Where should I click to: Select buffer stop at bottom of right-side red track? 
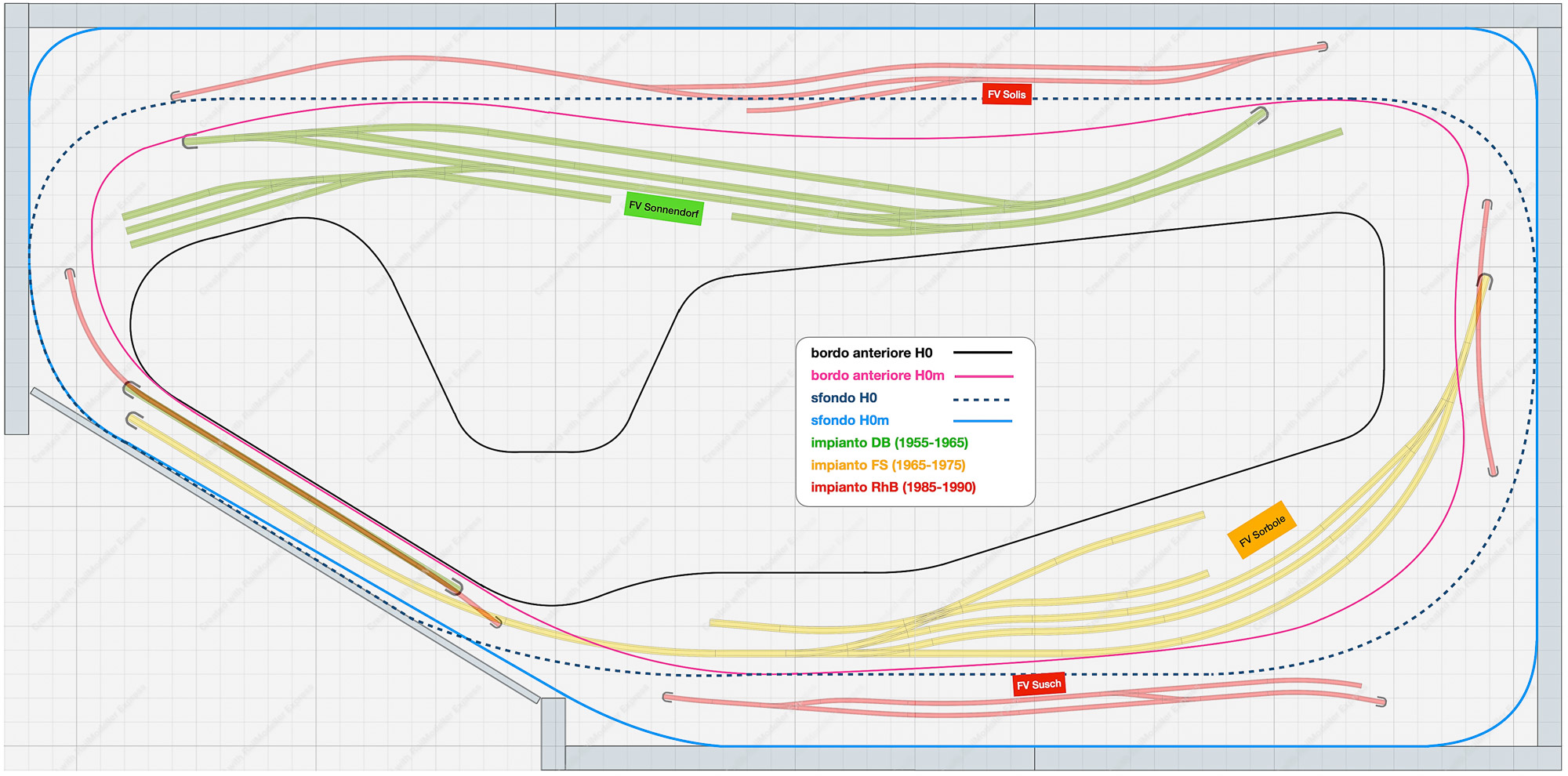[x=1493, y=472]
